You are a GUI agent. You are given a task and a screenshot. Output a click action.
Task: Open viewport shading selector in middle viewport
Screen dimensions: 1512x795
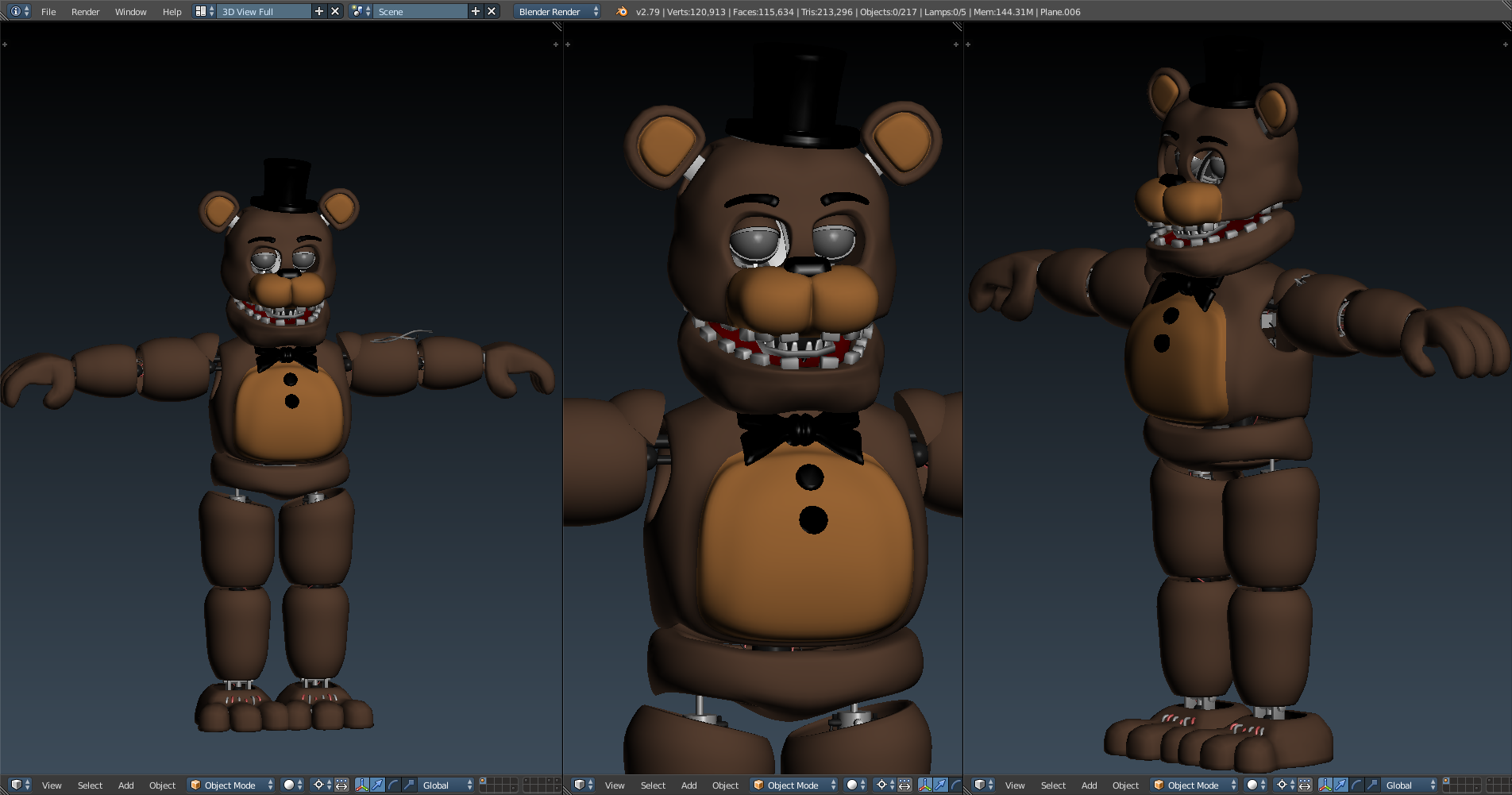(x=856, y=785)
